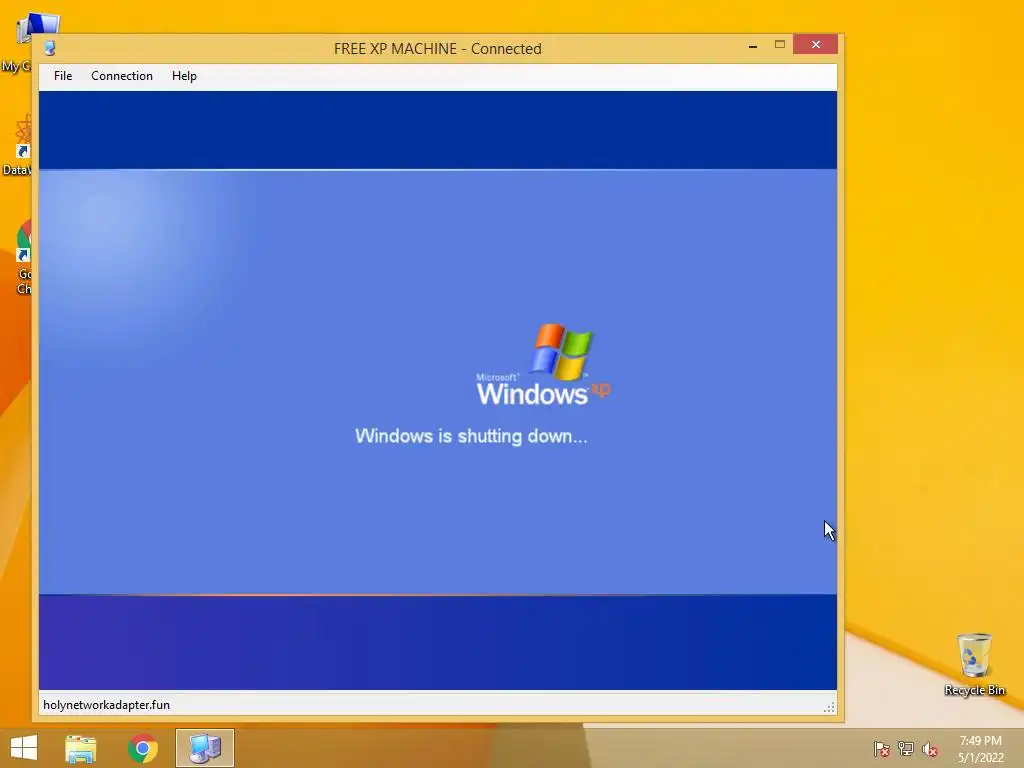
Task: Click the virtual machine connection taskbar icon
Action: pos(205,748)
